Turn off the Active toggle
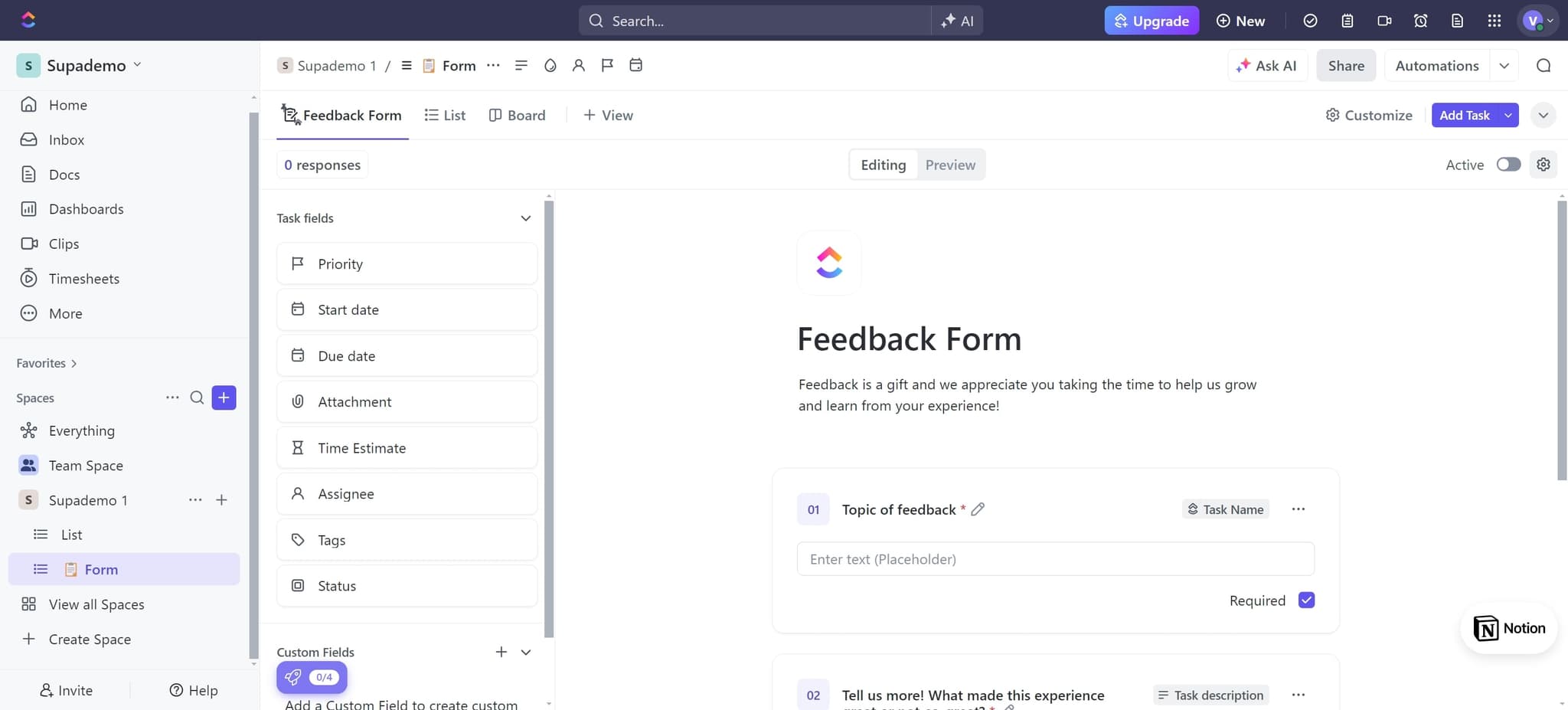This screenshot has height=710, width=1568. [1508, 164]
